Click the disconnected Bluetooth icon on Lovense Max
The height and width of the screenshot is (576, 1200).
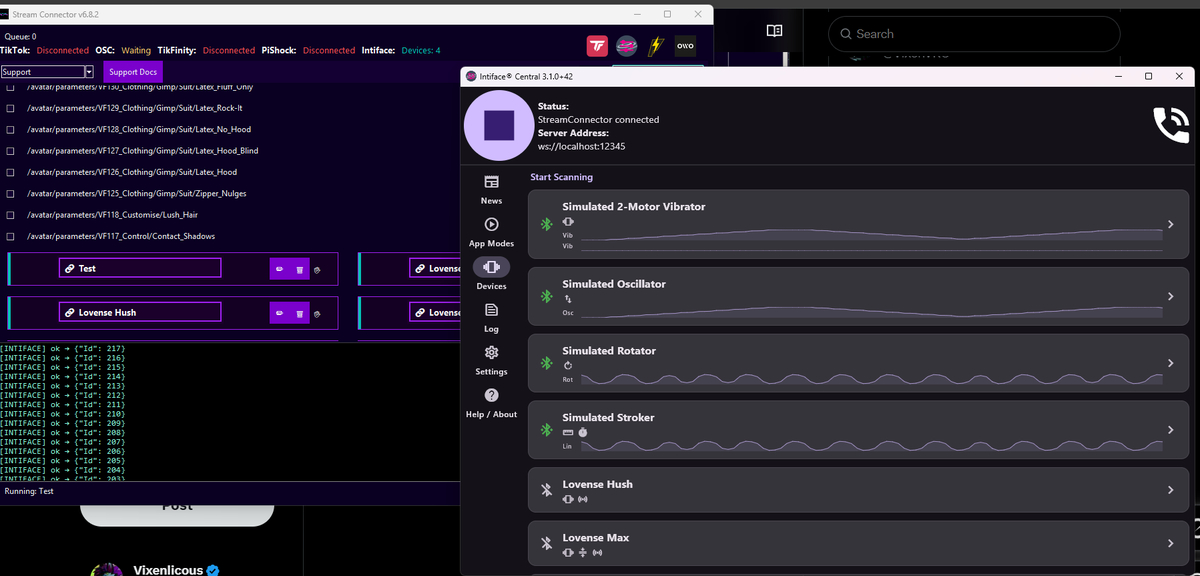coord(546,543)
